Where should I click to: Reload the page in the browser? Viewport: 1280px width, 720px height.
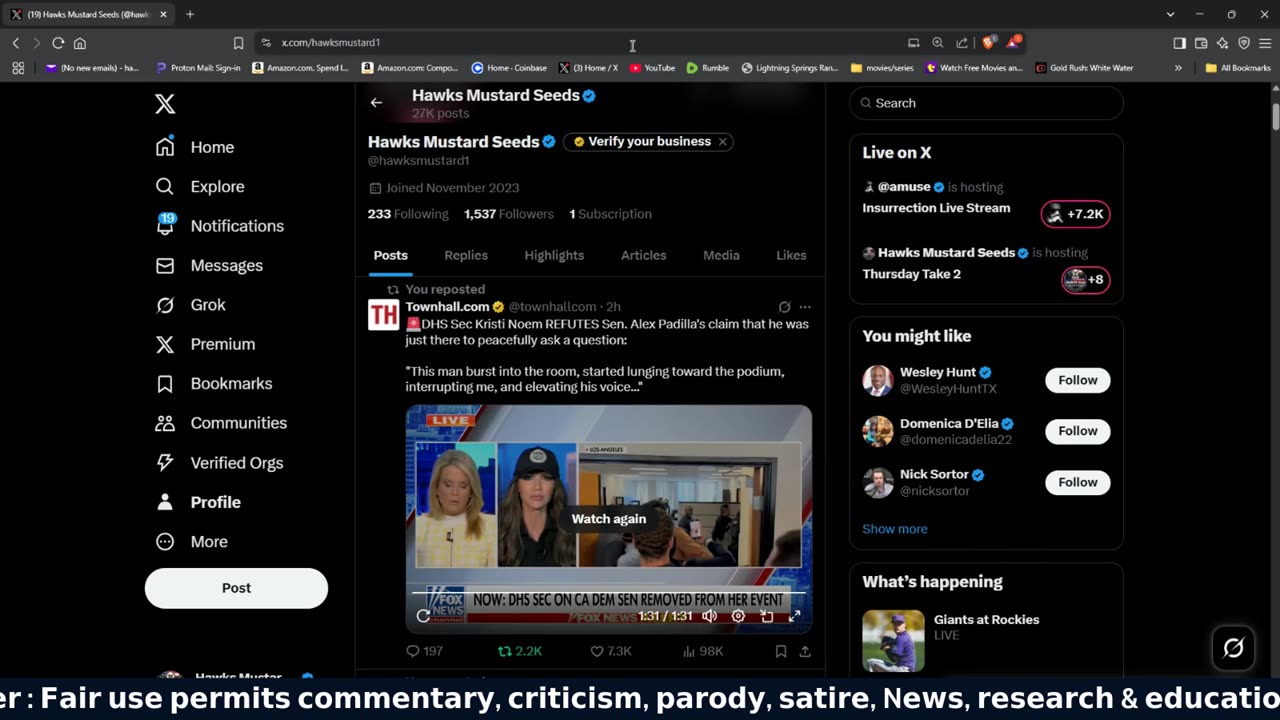click(x=58, y=43)
